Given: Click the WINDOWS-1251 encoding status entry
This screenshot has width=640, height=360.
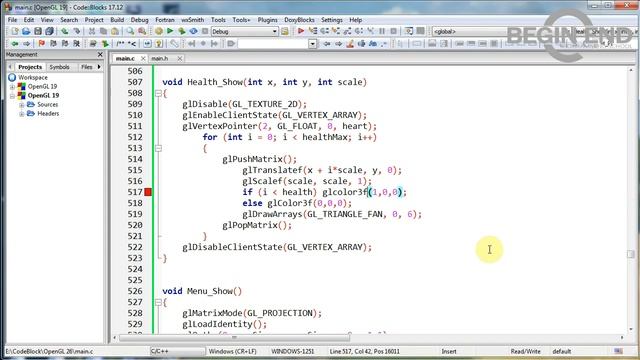Looking at the screenshot, I should [292, 351].
